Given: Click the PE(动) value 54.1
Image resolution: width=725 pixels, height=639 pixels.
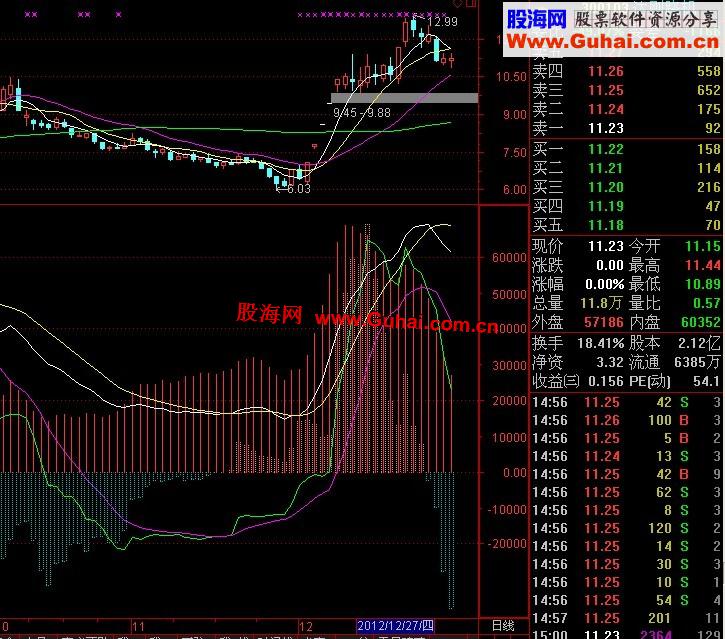Looking at the screenshot, I should point(707,381).
